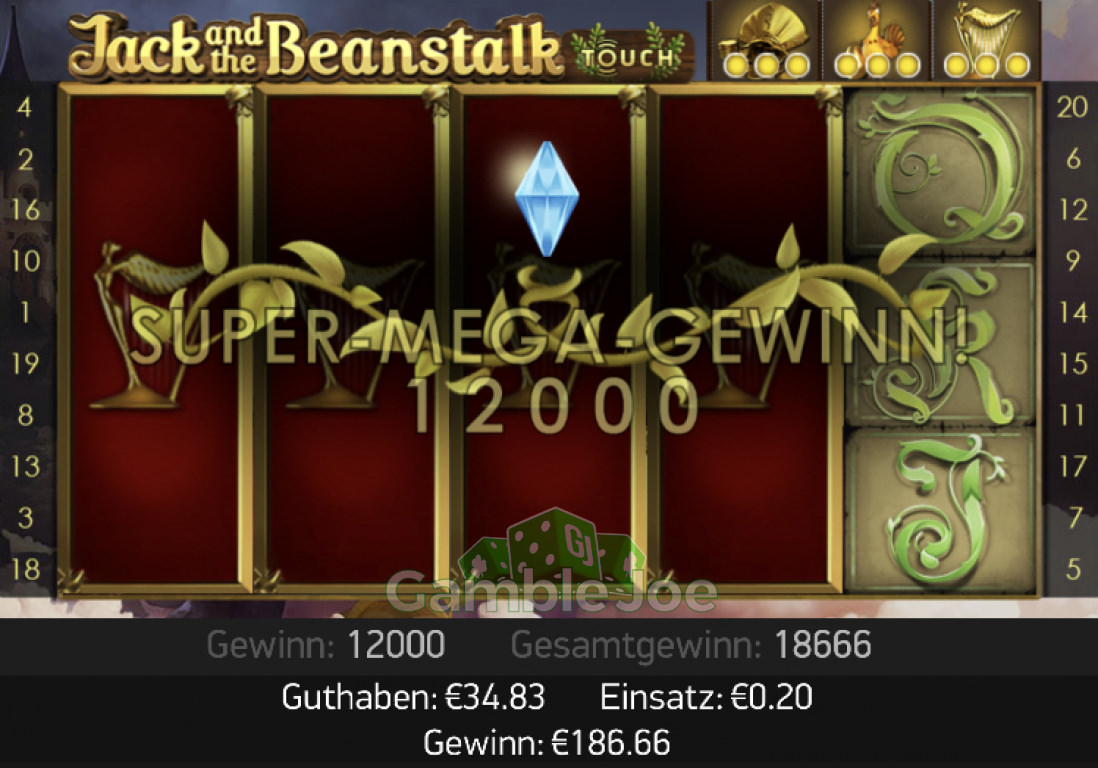Image resolution: width=1098 pixels, height=768 pixels.
Task: Tap the Super-Mega-Gewinn banner text
Action: tap(550, 337)
